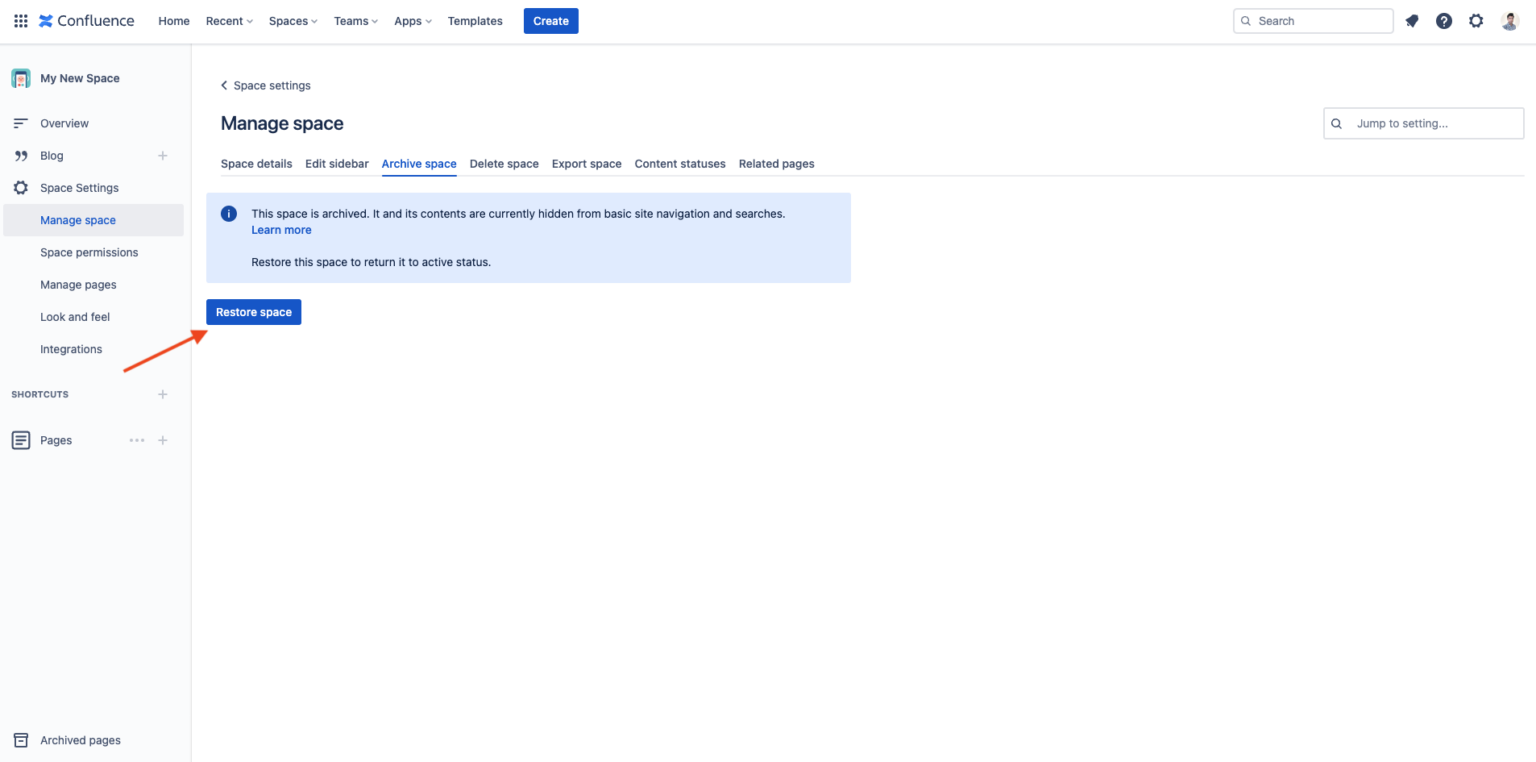Open the Archived pages section
The image size is (1536, 762).
80,740
